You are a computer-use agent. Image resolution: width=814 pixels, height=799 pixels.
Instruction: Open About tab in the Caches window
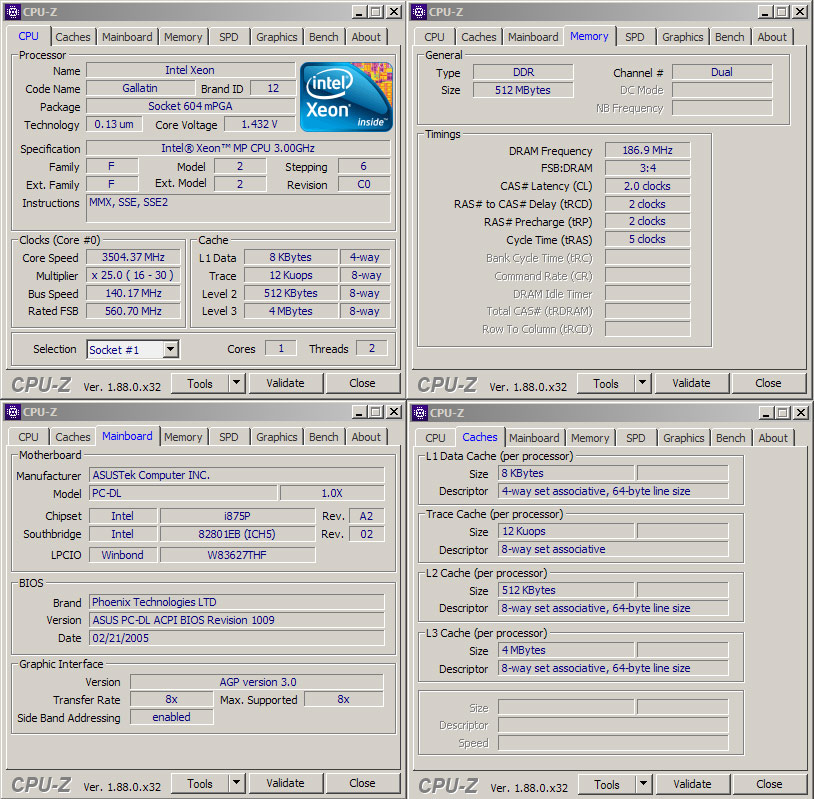pos(772,438)
